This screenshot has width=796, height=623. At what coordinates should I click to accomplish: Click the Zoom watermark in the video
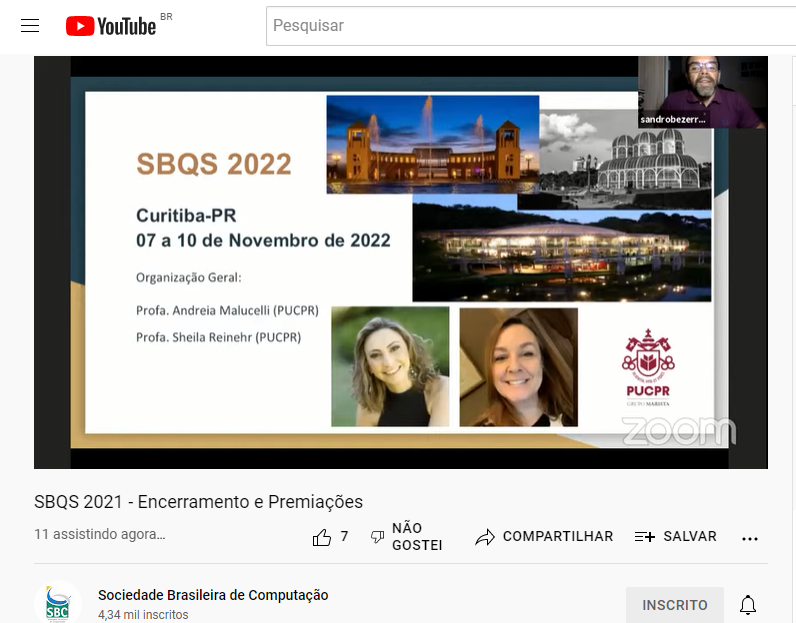coord(678,431)
